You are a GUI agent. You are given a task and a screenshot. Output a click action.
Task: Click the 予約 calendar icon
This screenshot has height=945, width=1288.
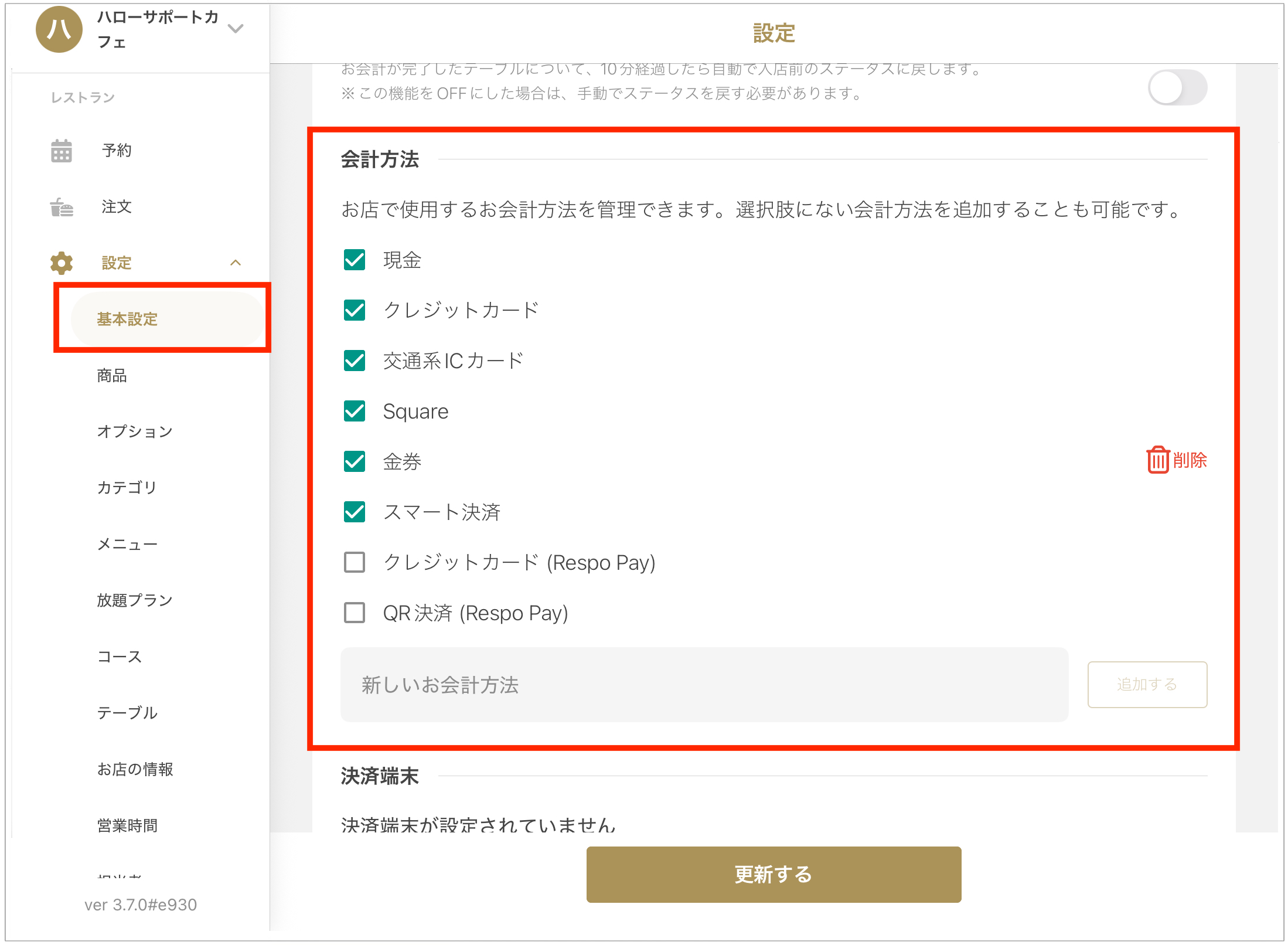[x=62, y=151]
